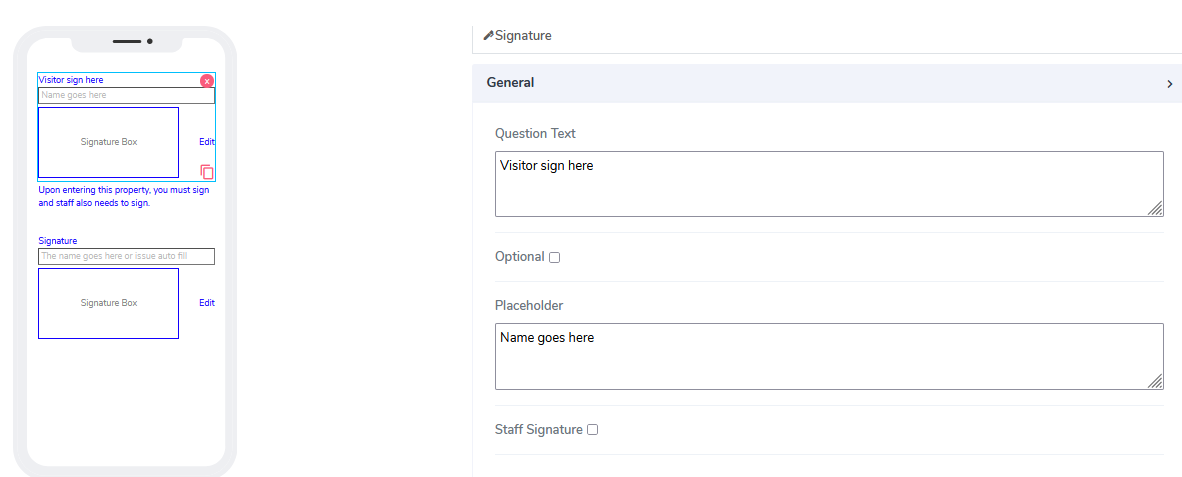The height and width of the screenshot is (477, 1182).
Task: Click Edit beside the visitor Signature Box
Action: point(207,142)
